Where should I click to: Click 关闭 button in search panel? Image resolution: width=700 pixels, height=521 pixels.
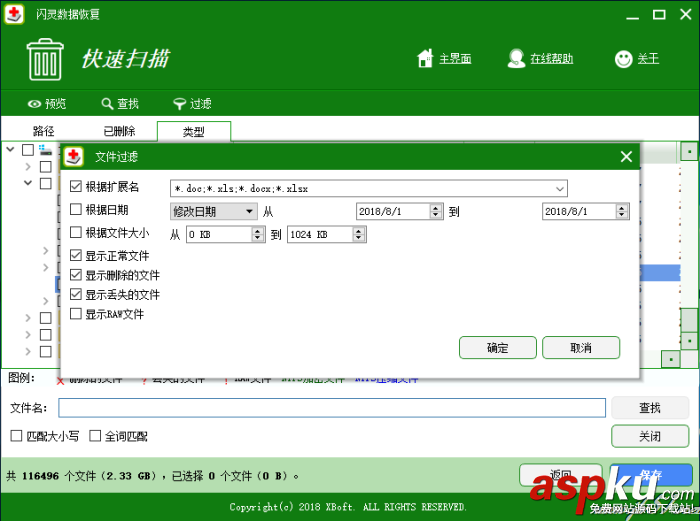650,436
